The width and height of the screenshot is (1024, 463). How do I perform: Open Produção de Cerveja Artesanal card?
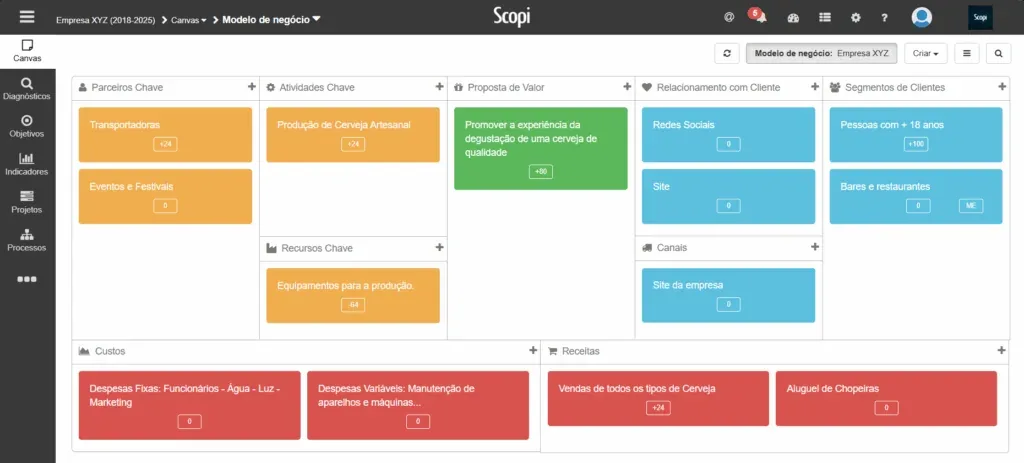(353, 135)
